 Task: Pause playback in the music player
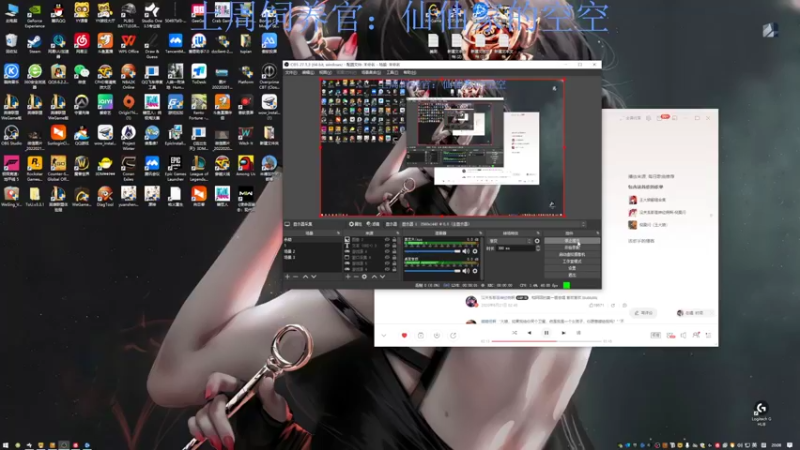(546, 333)
